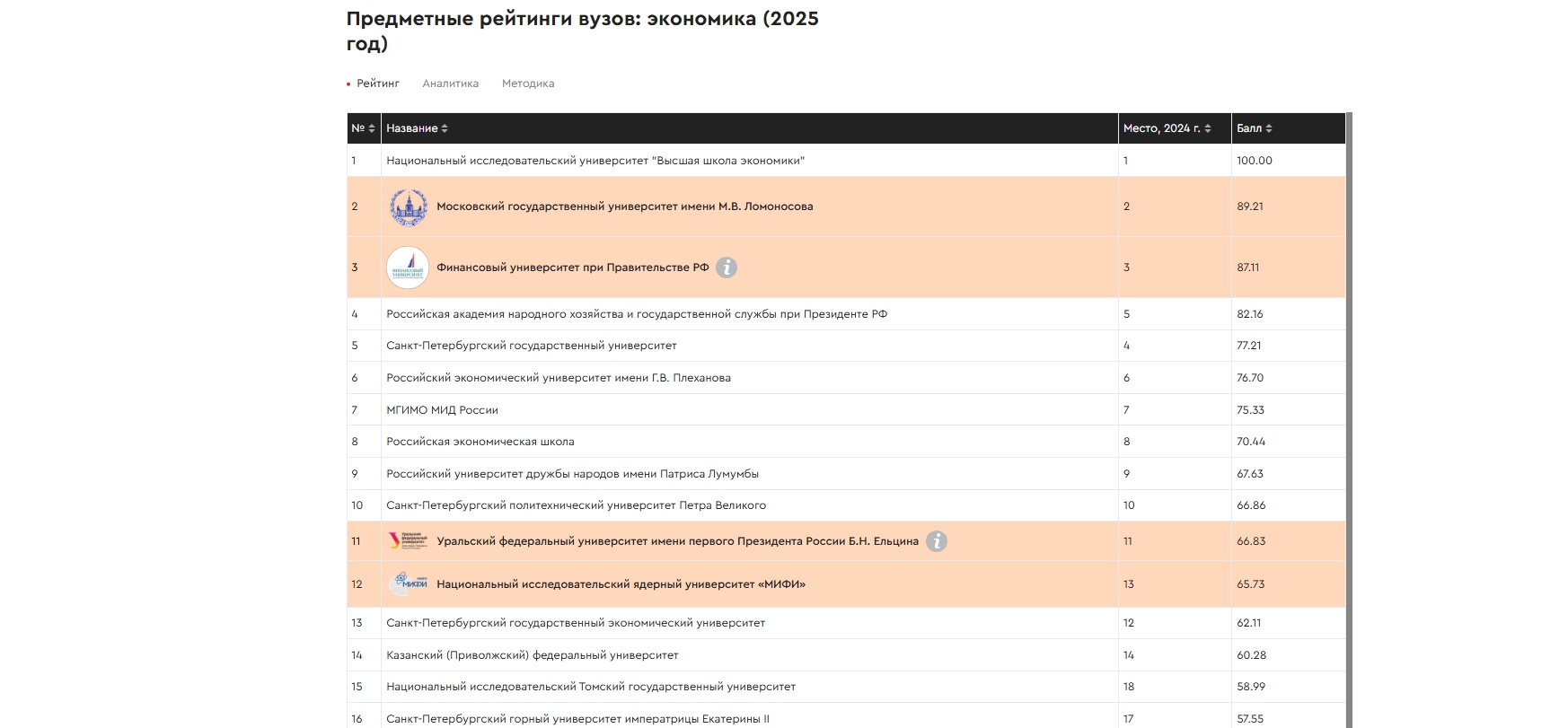Click Российский университет дружбы народов name
This screenshot has height=728, width=1568.
(x=572, y=474)
